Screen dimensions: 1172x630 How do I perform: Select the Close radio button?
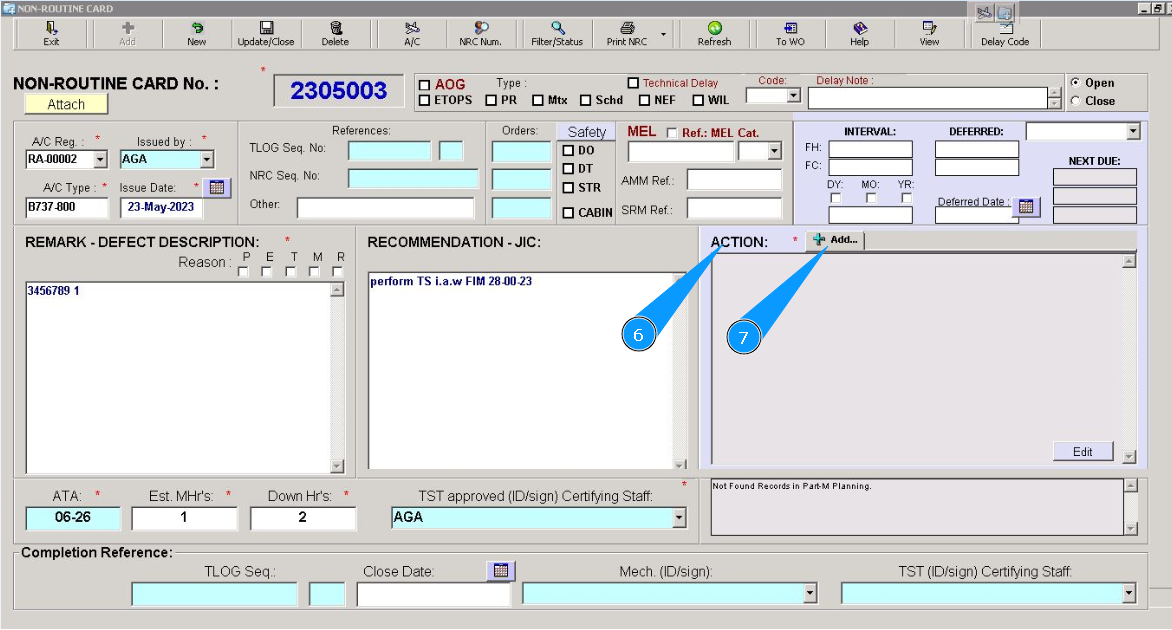point(1075,100)
